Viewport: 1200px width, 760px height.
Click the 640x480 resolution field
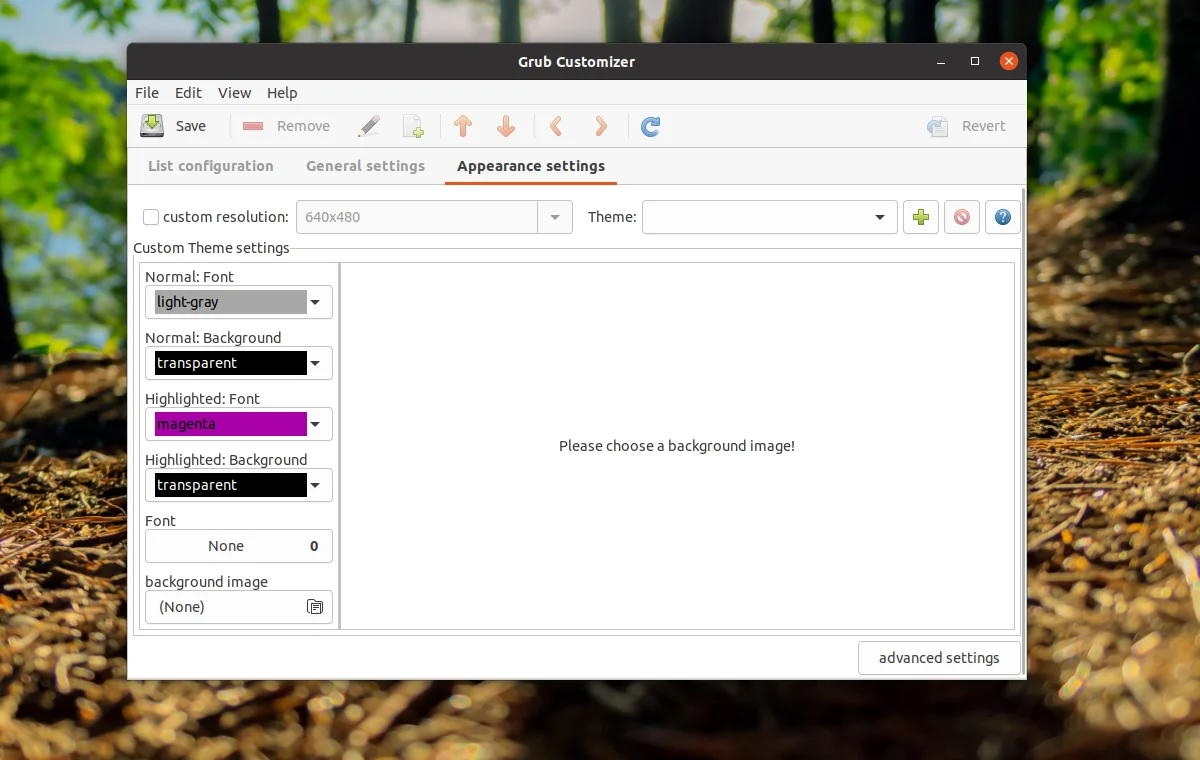pos(417,217)
